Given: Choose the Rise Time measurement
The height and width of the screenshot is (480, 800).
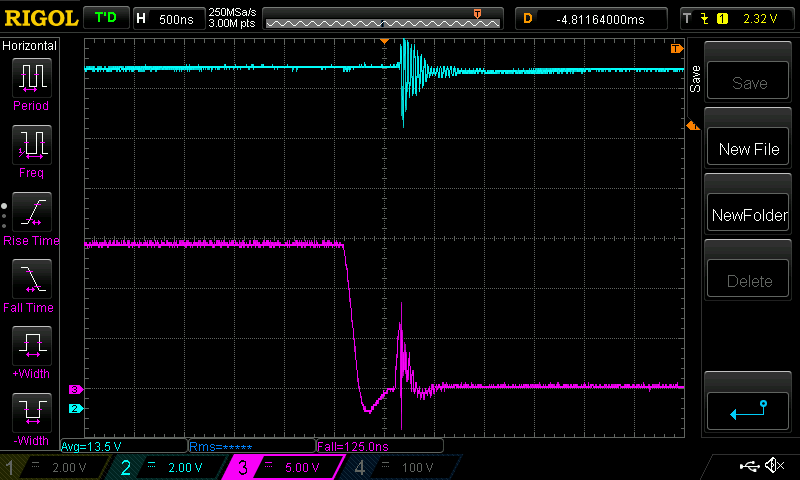Looking at the screenshot, I should [30, 217].
